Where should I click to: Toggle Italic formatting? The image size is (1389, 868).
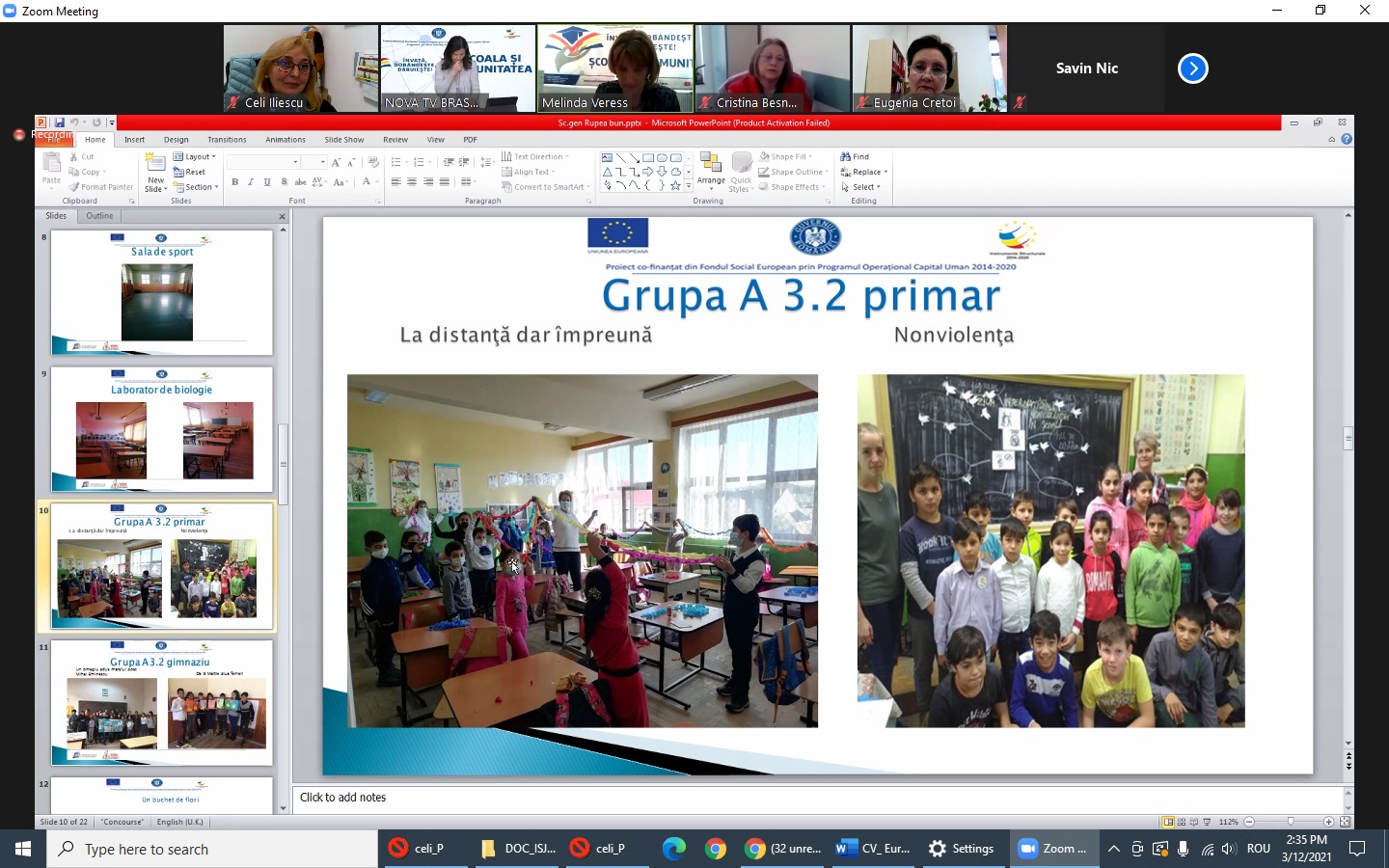tap(251, 181)
